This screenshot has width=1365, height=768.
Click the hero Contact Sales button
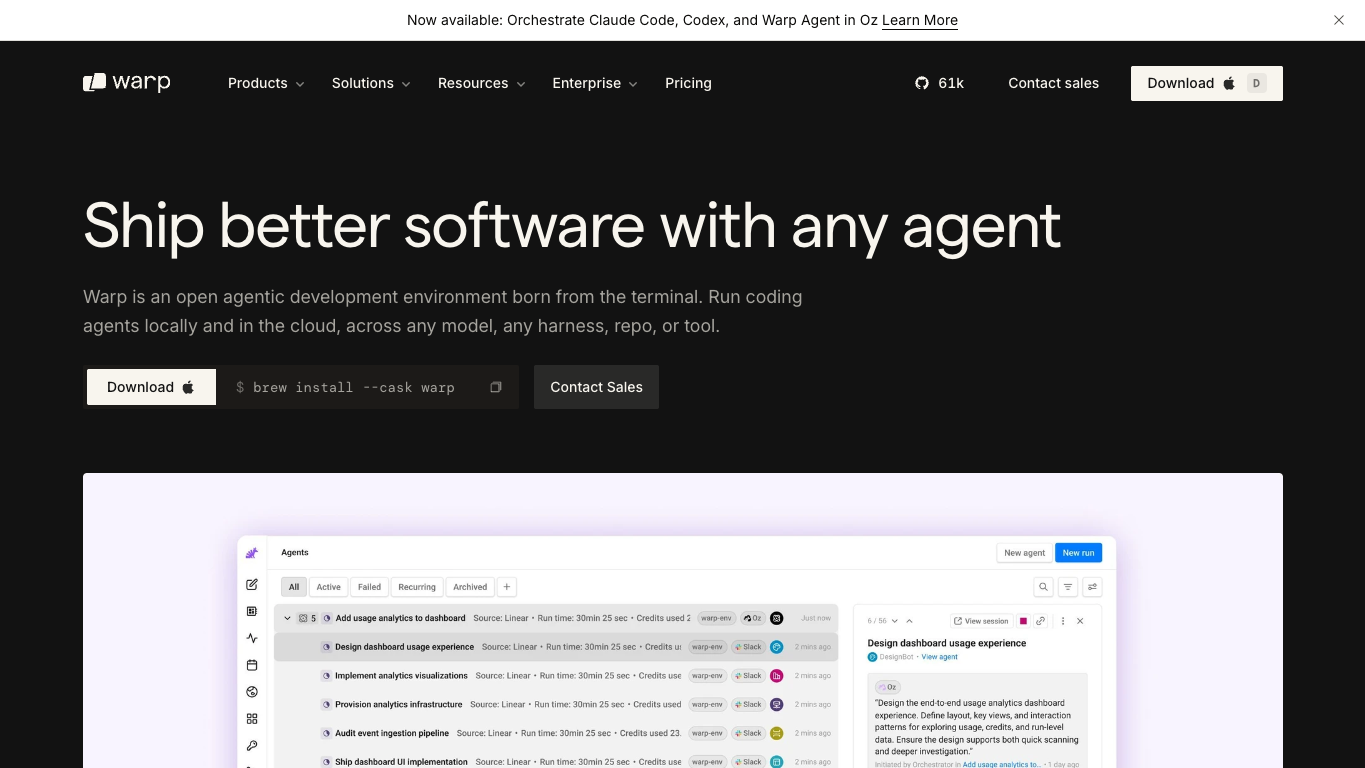tap(596, 387)
